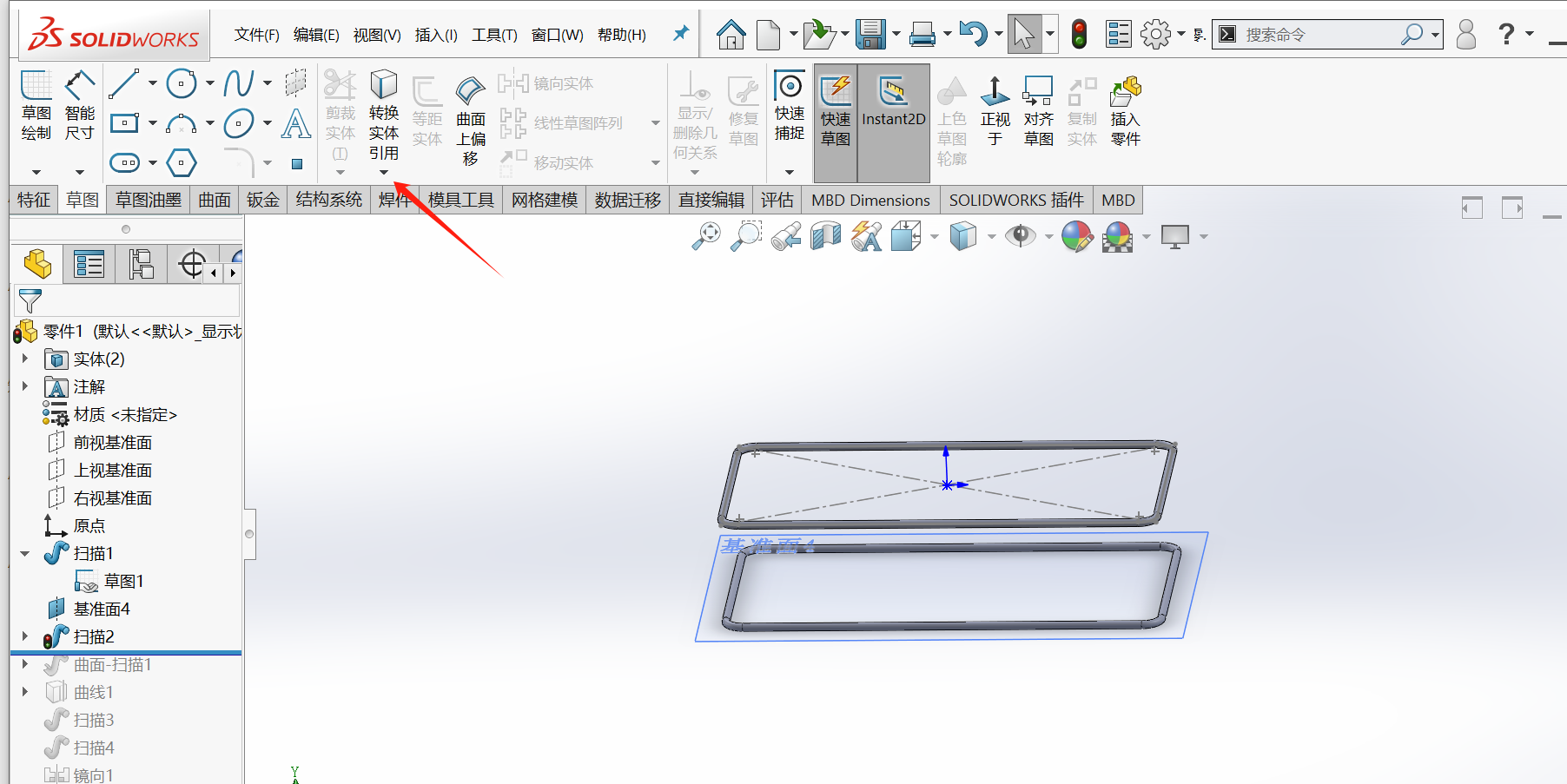The image size is (1567, 784).
Task: Select 材质 <未指定> item
Action: [x=125, y=414]
